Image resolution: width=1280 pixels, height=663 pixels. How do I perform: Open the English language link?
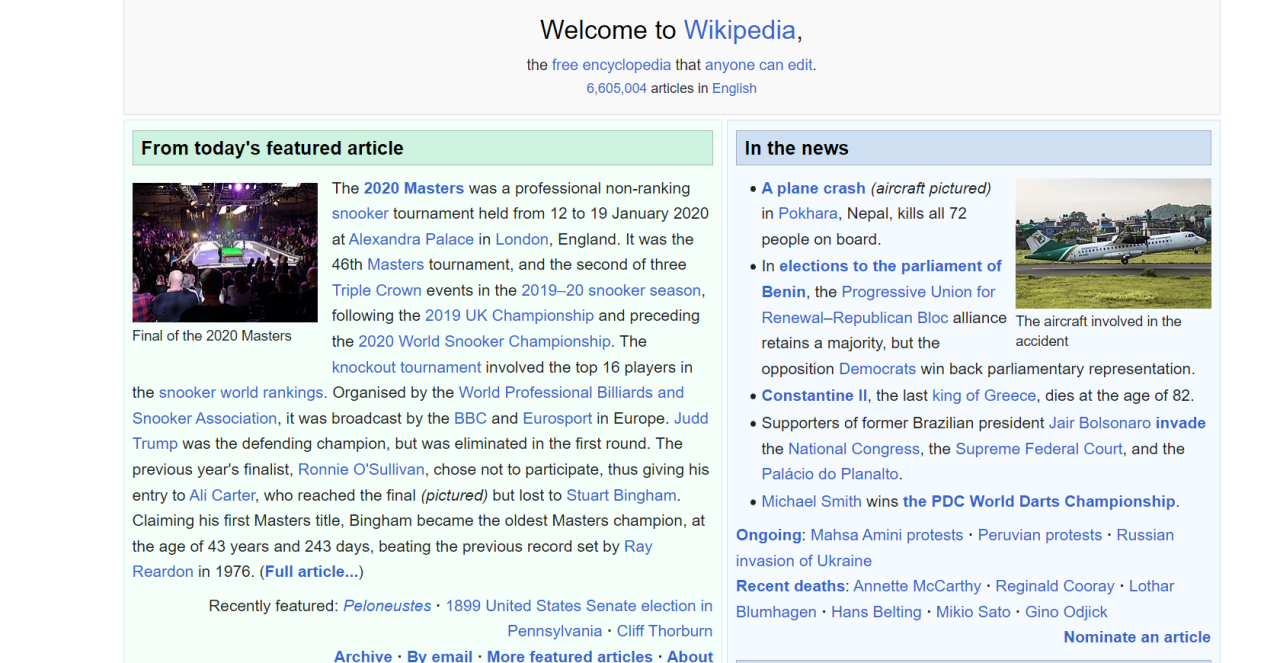coord(734,88)
